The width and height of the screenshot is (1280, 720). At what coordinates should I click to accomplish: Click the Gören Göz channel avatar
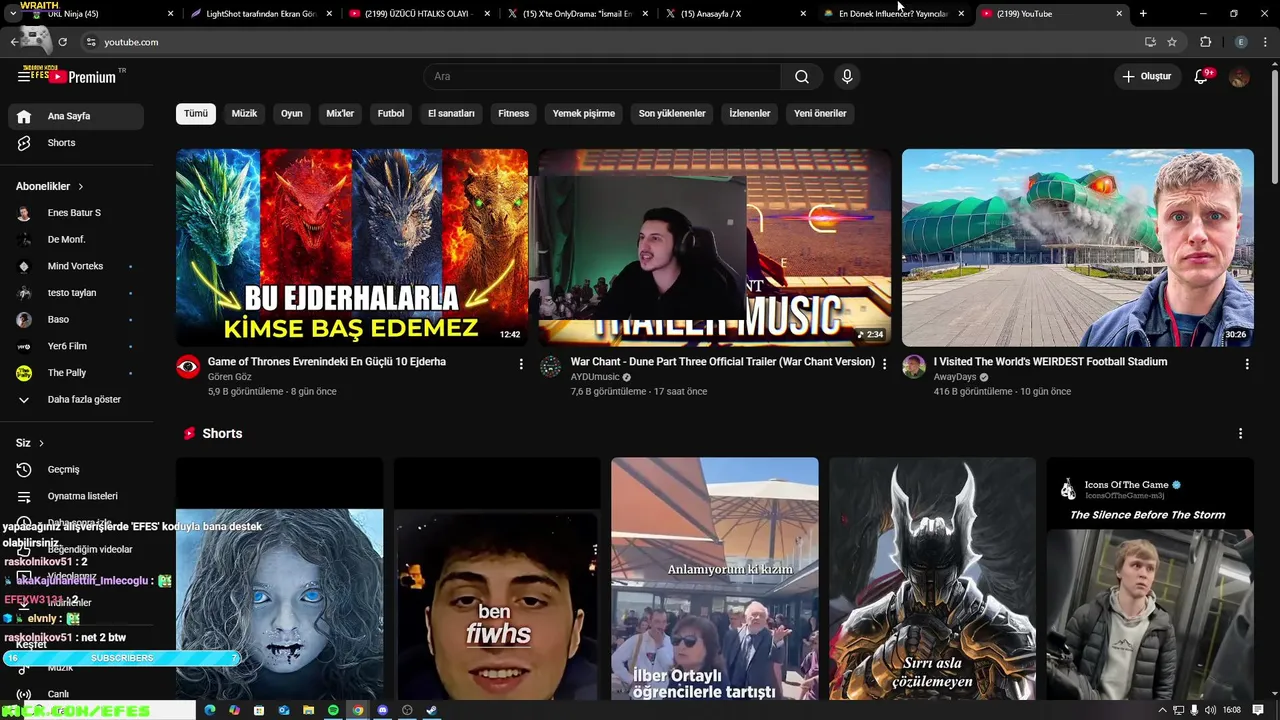click(188, 366)
